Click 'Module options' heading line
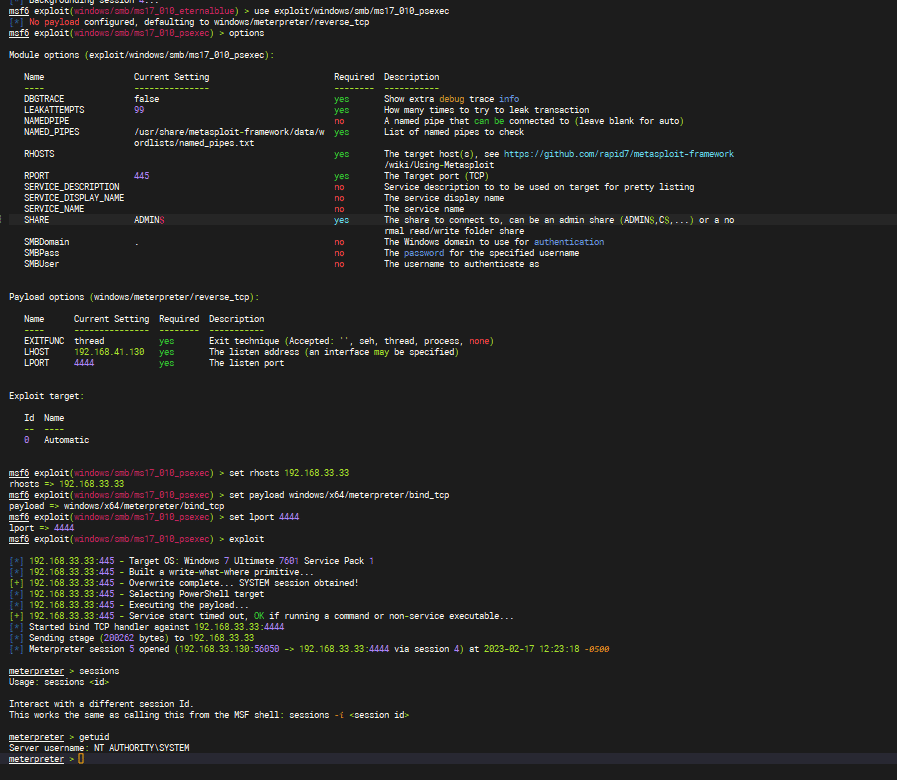The image size is (897, 780). pyautogui.click(x=141, y=55)
